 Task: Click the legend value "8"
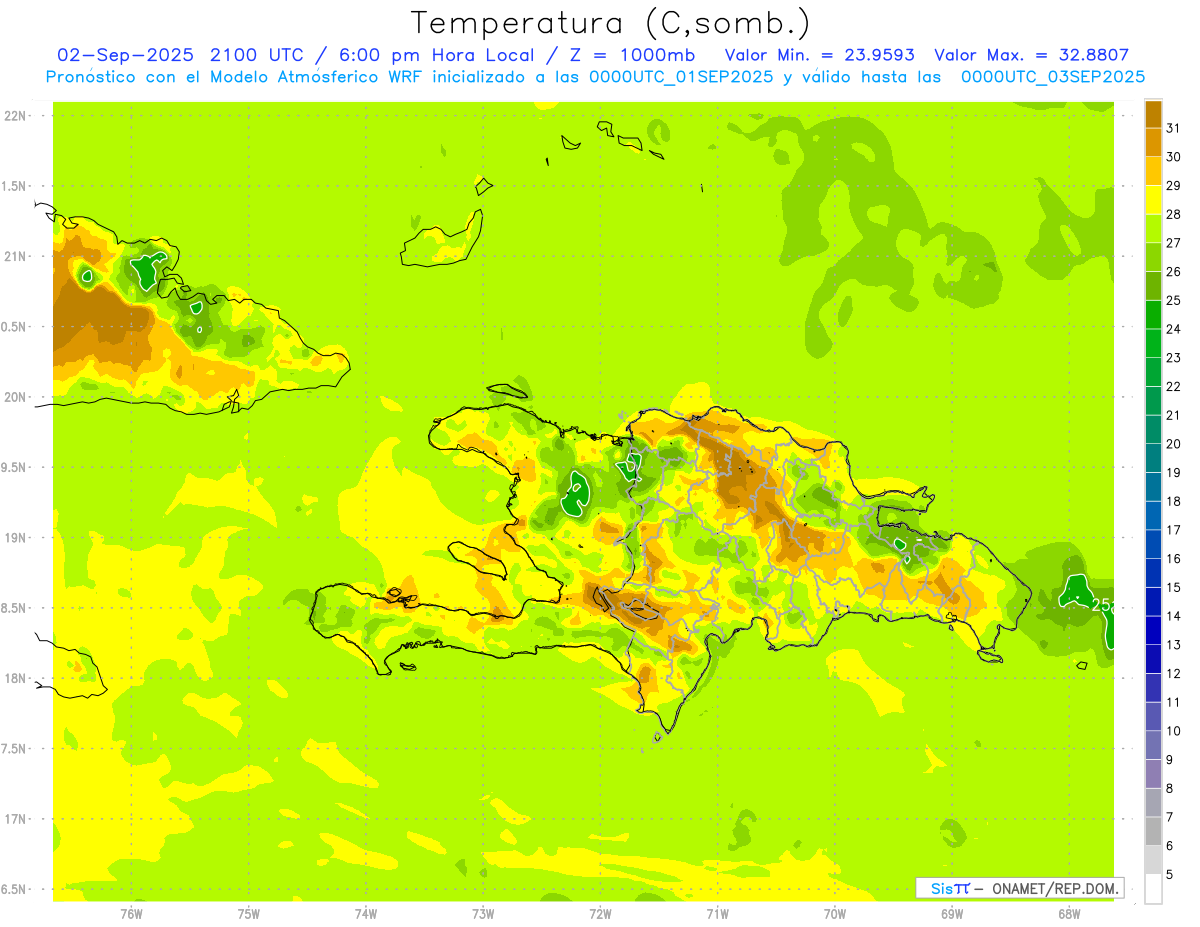pos(1169,789)
